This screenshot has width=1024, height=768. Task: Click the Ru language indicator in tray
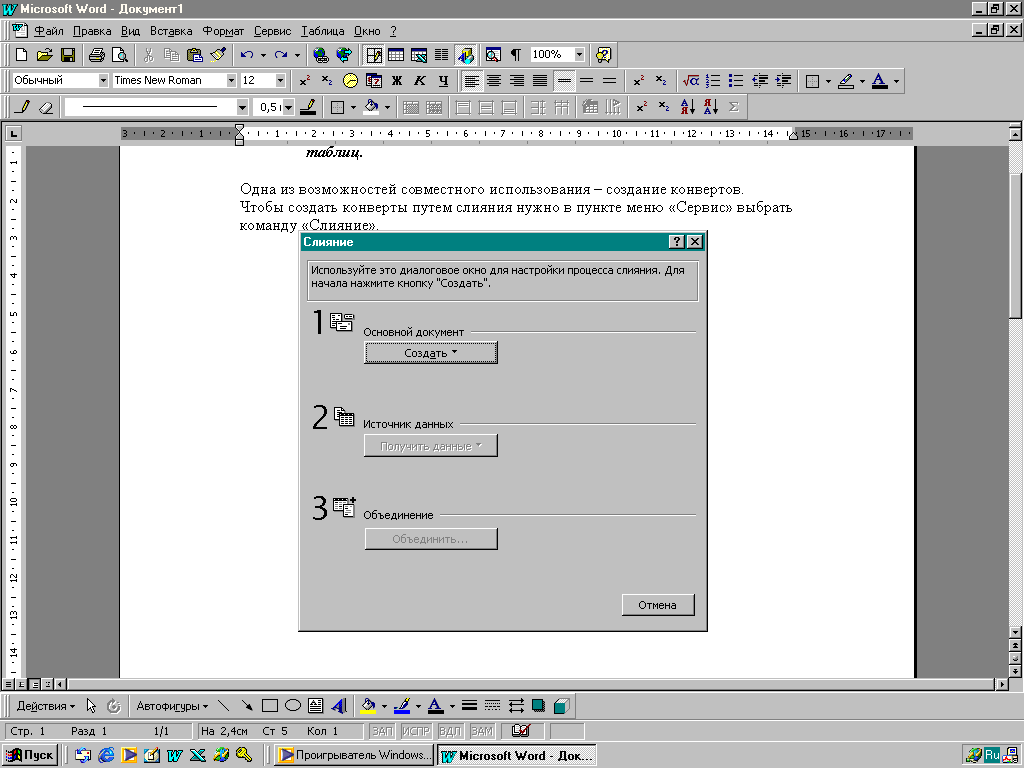tap(992, 755)
